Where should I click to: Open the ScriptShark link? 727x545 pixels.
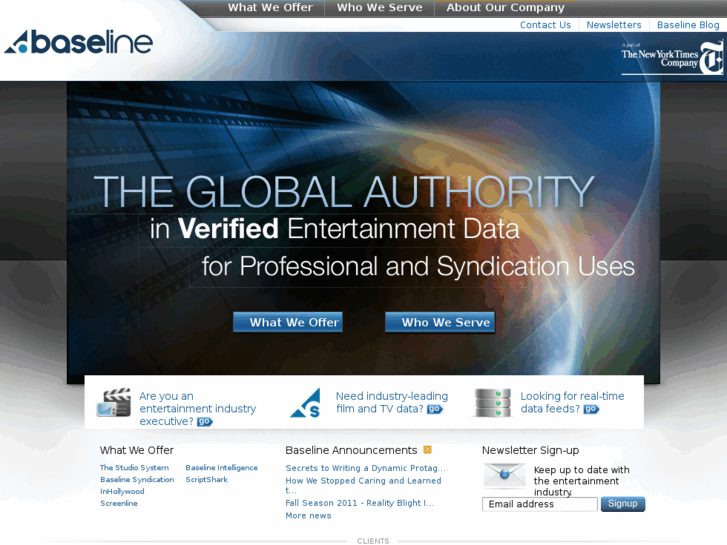(207, 480)
